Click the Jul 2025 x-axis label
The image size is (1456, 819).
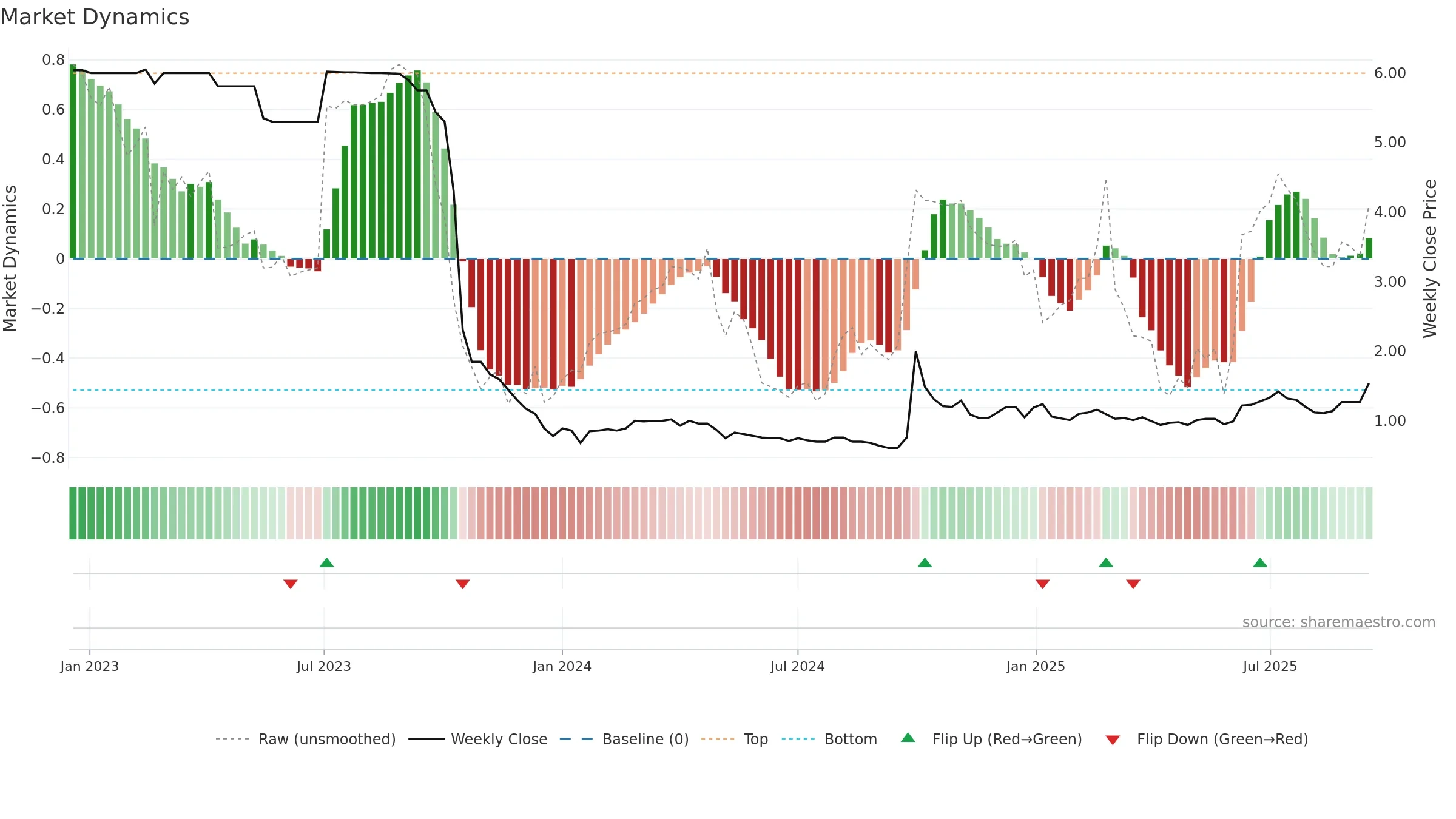pyautogui.click(x=1270, y=666)
